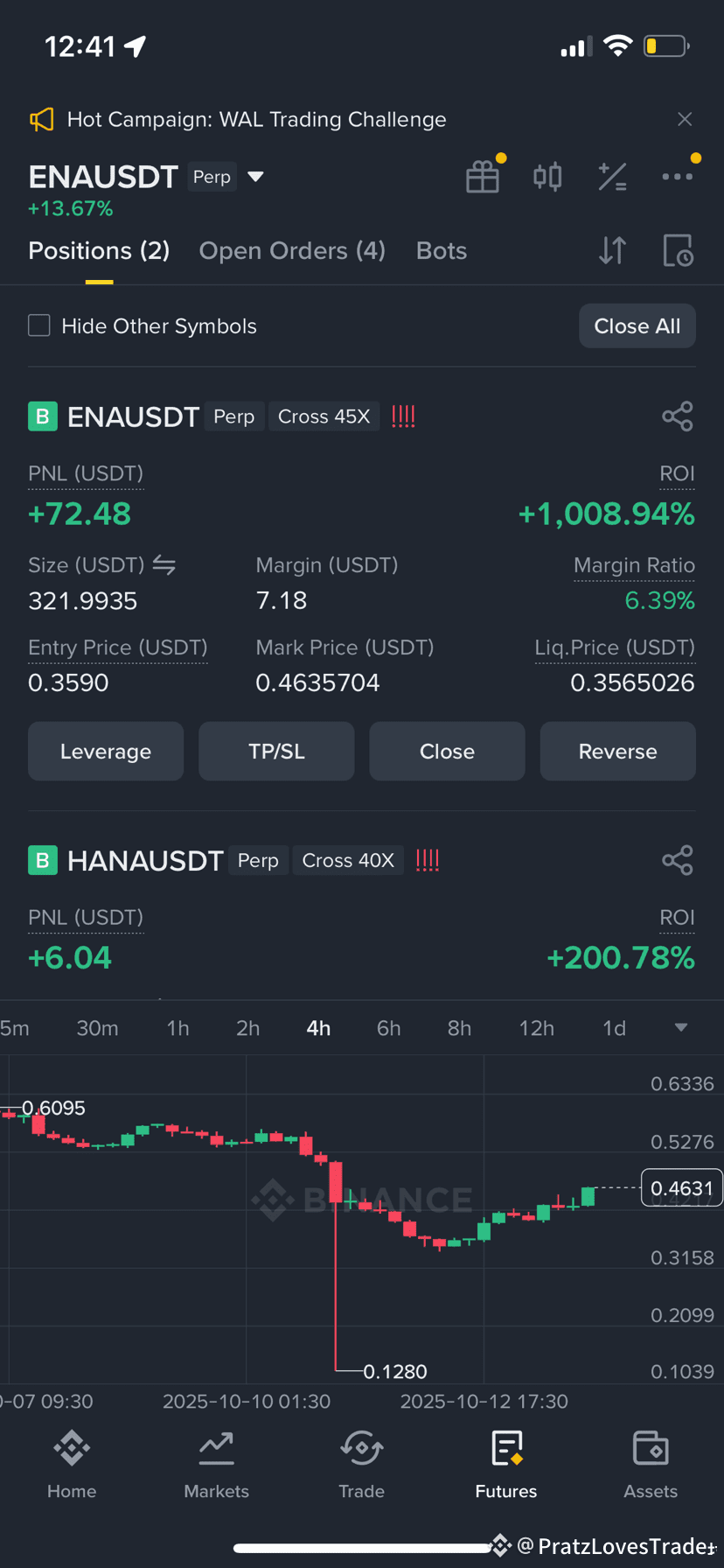724x1568 pixels.
Task: Open the Hot Campaign megaphone announcement
Action: click(42, 119)
